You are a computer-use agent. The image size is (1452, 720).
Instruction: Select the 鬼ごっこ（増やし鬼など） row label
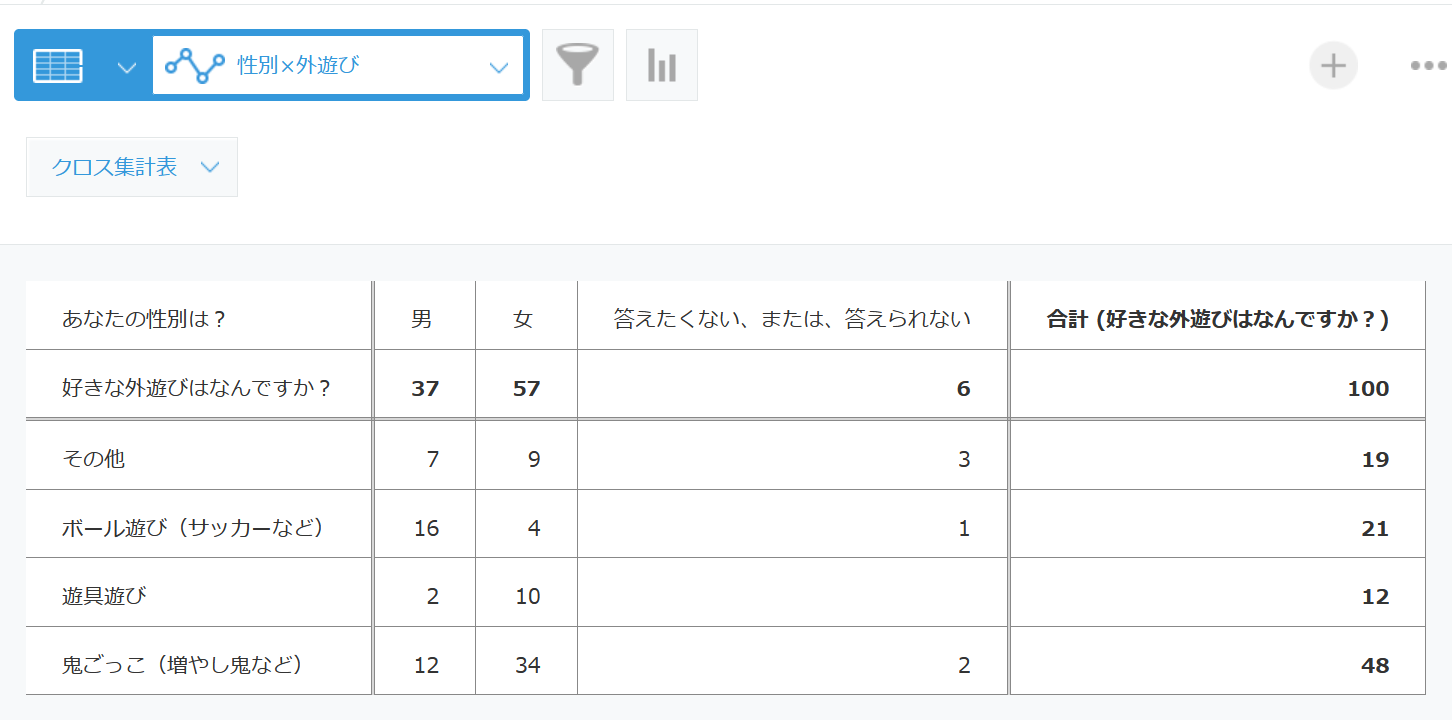click(182, 664)
